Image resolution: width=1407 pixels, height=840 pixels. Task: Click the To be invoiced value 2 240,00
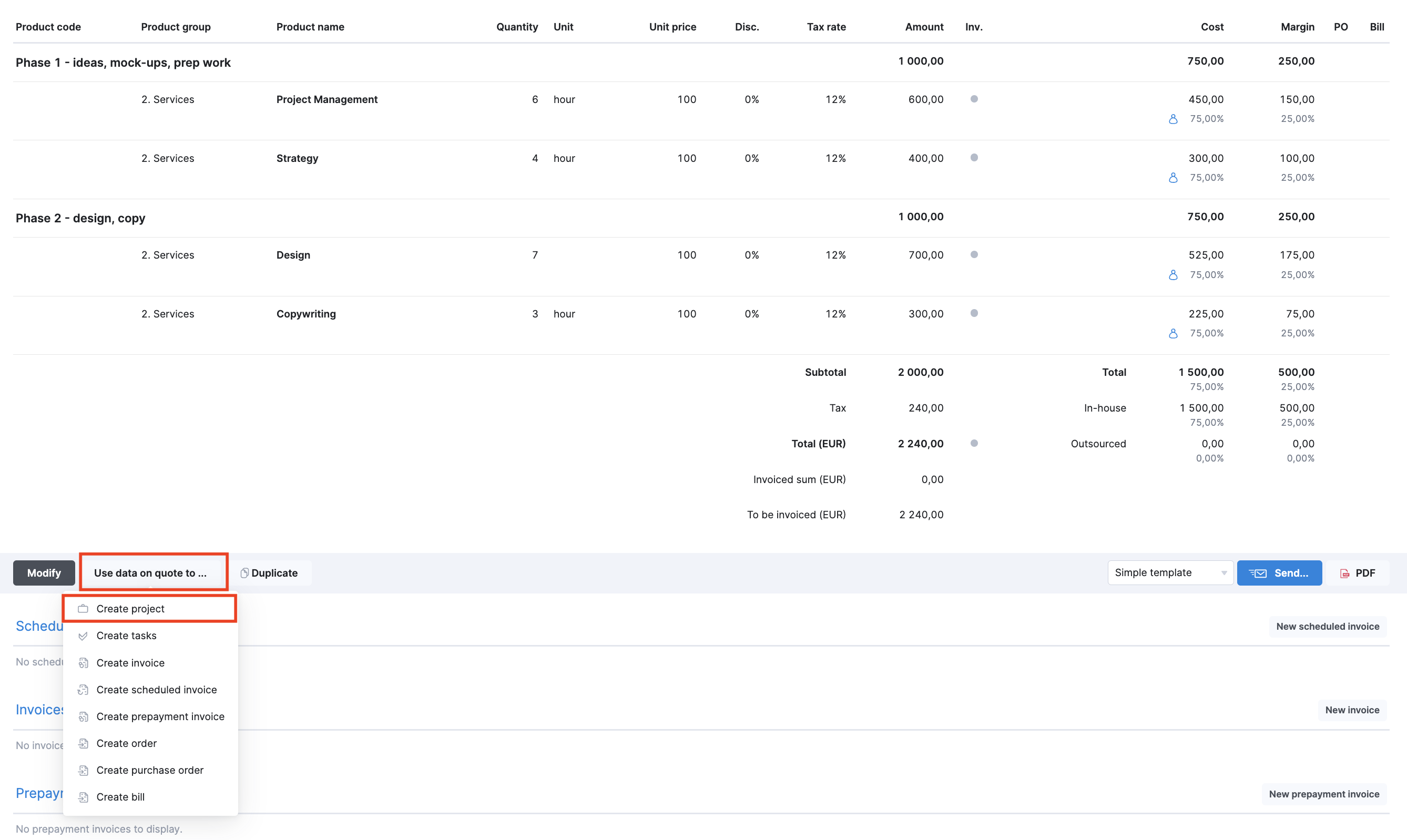coord(921,515)
